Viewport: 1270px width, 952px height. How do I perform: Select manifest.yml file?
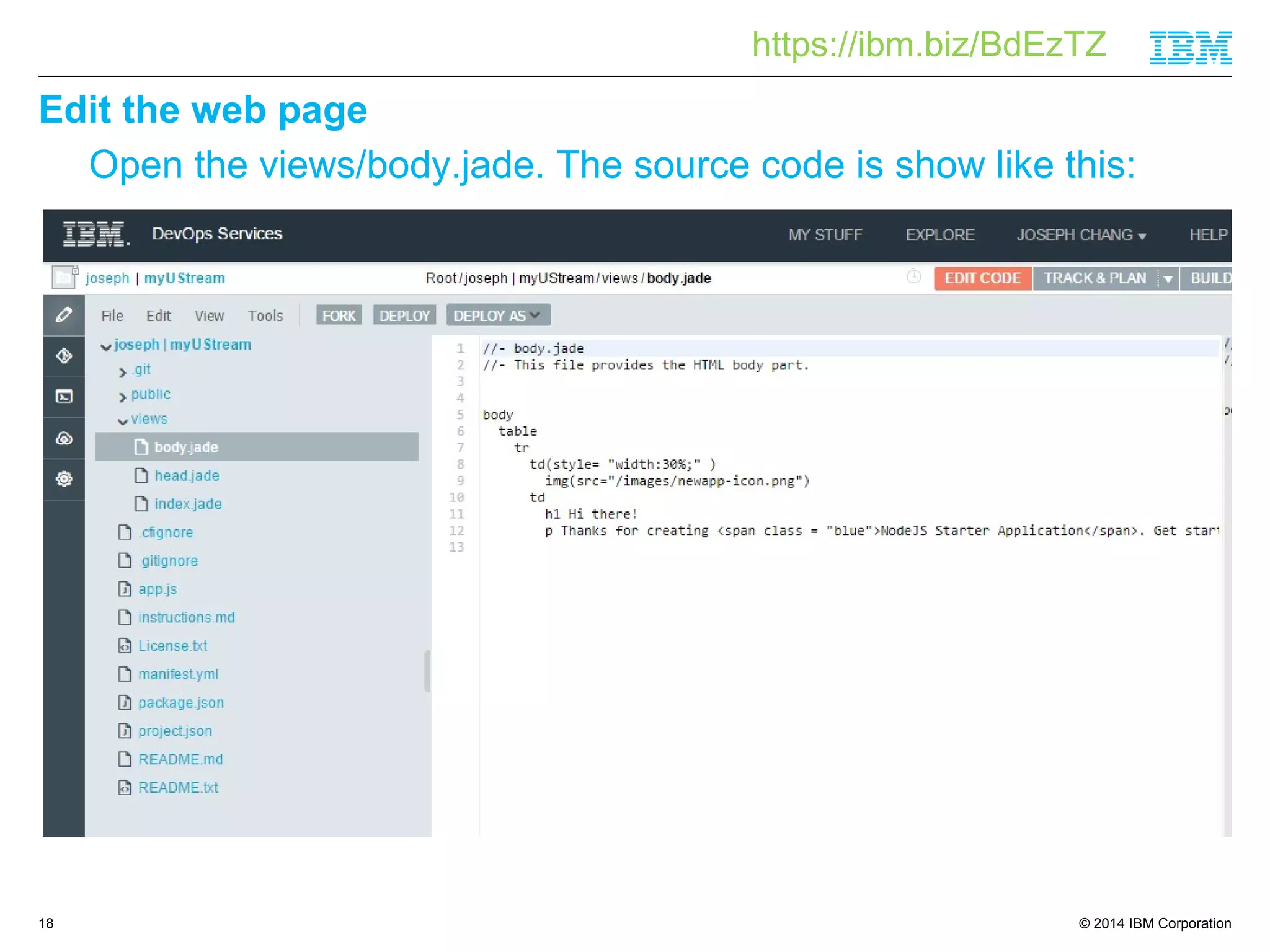178,674
